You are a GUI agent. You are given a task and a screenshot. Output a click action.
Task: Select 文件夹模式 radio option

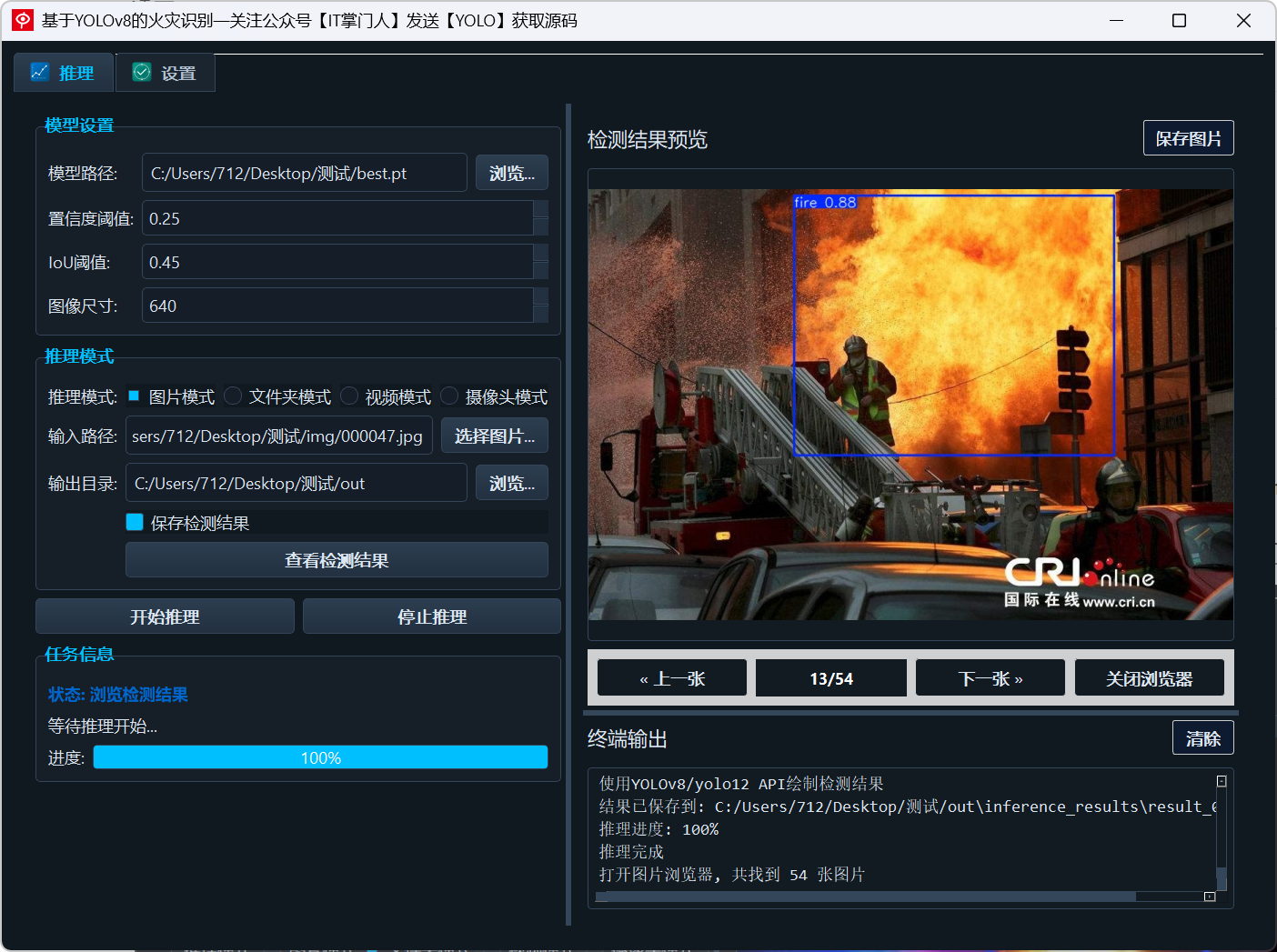click(233, 396)
